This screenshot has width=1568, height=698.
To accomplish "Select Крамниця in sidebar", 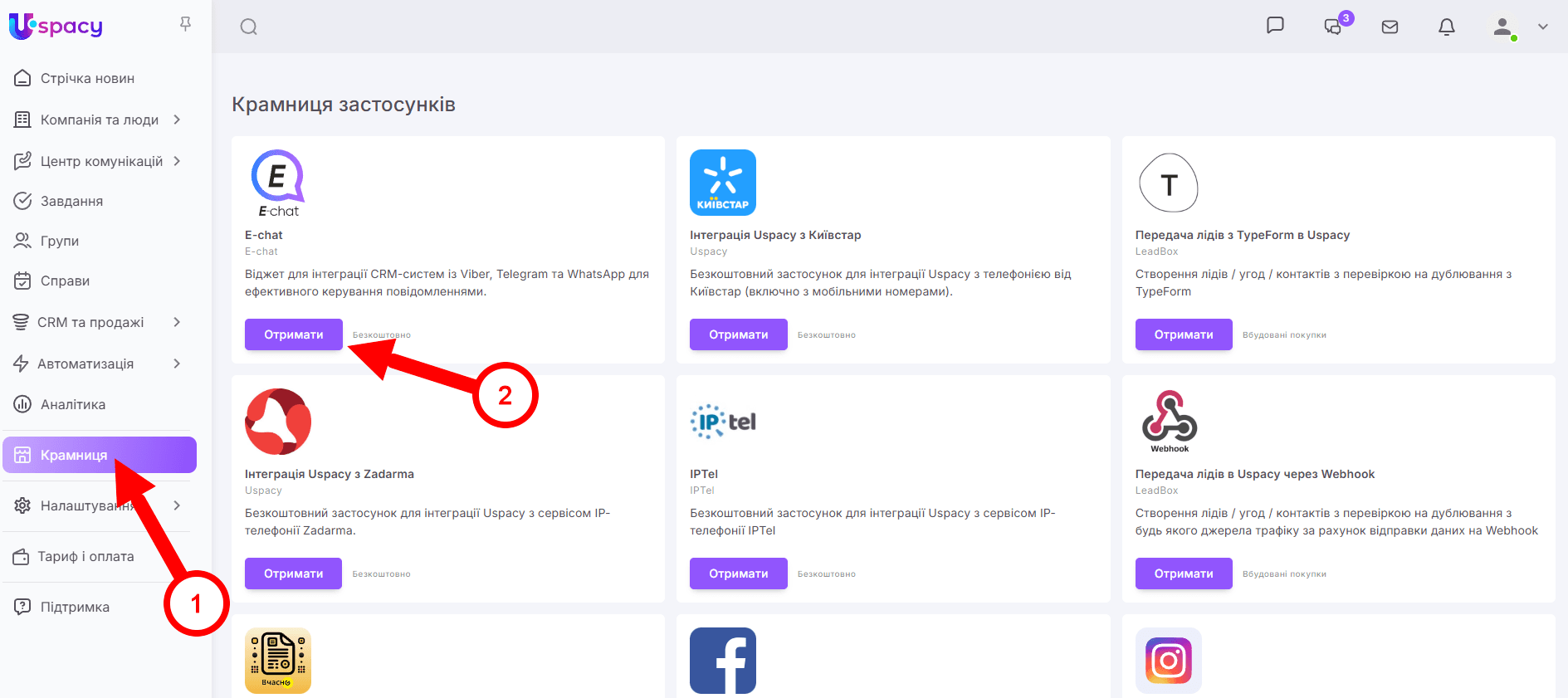I will pos(100,455).
